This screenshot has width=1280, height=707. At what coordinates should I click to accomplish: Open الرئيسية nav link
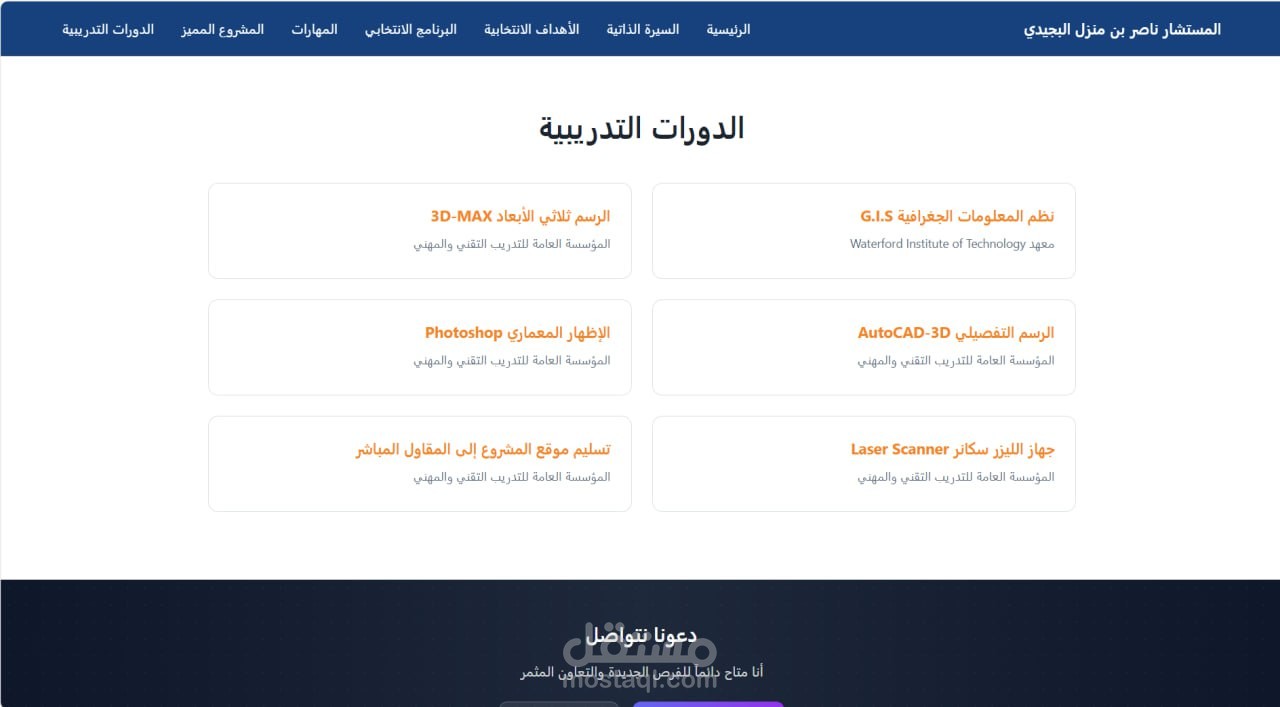728,29
